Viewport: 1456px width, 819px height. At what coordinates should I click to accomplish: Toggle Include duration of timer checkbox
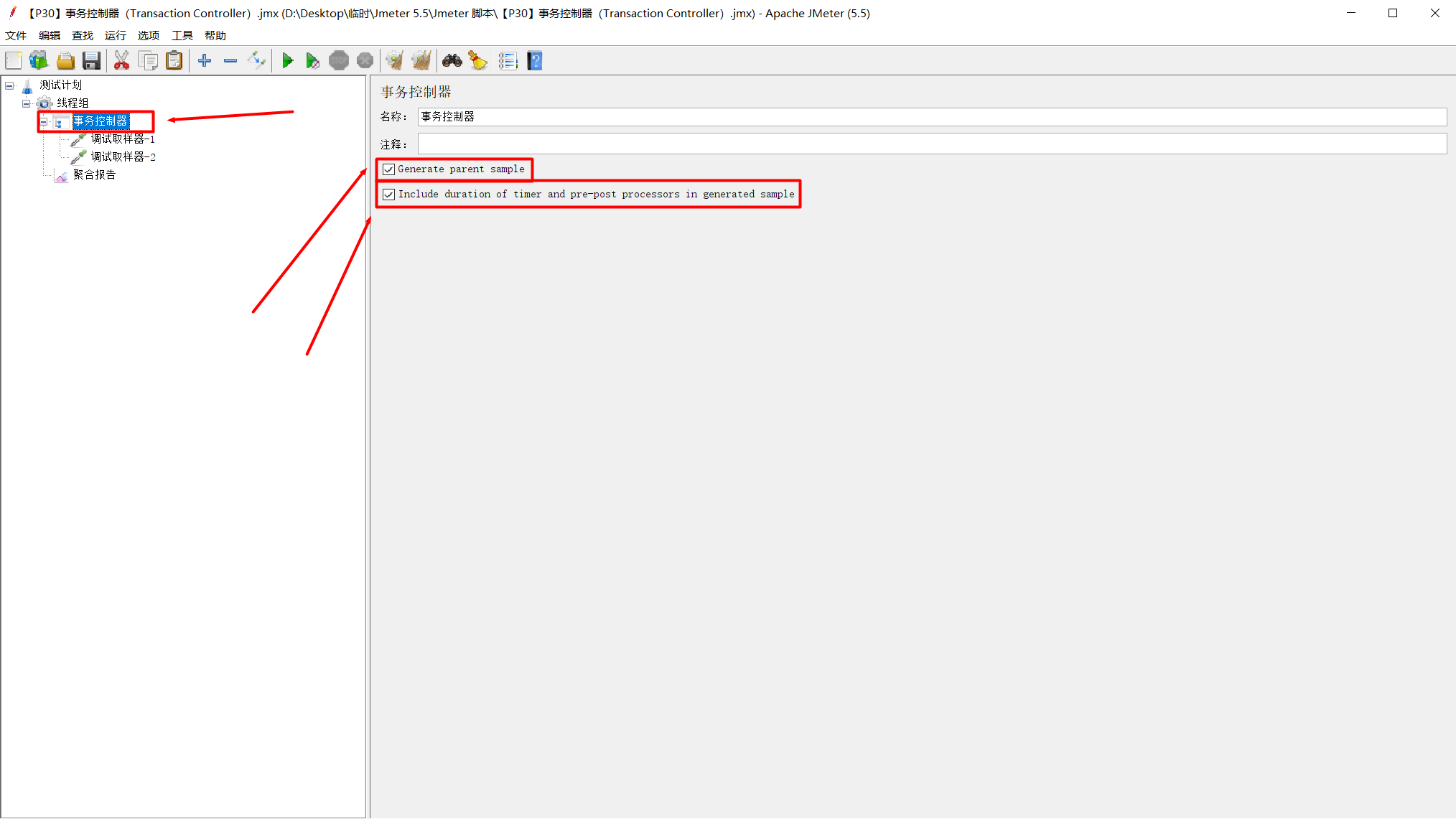tap(388, 195)
